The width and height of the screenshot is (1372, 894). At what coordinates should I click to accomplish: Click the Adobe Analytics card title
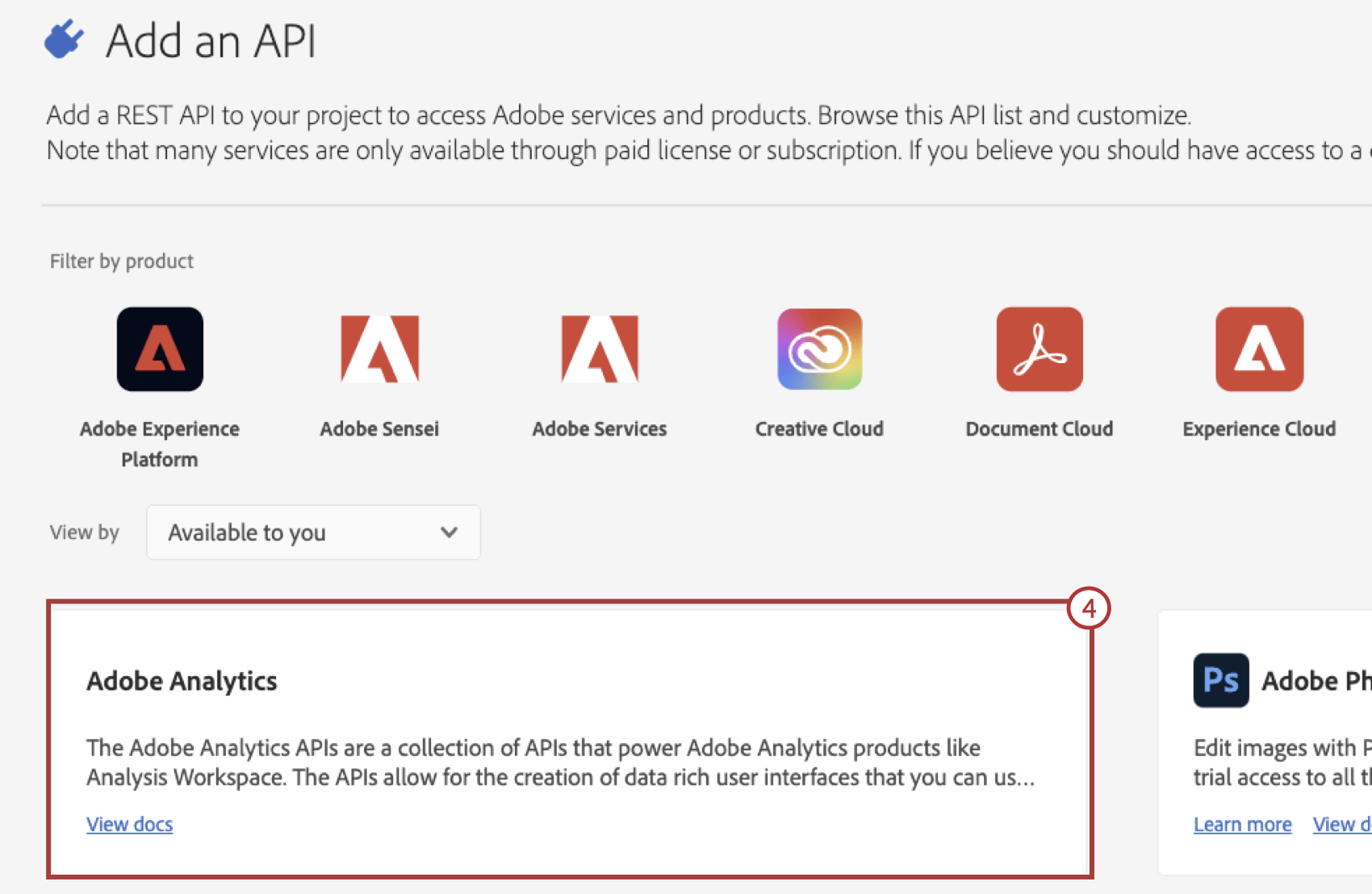coord(182,680)
